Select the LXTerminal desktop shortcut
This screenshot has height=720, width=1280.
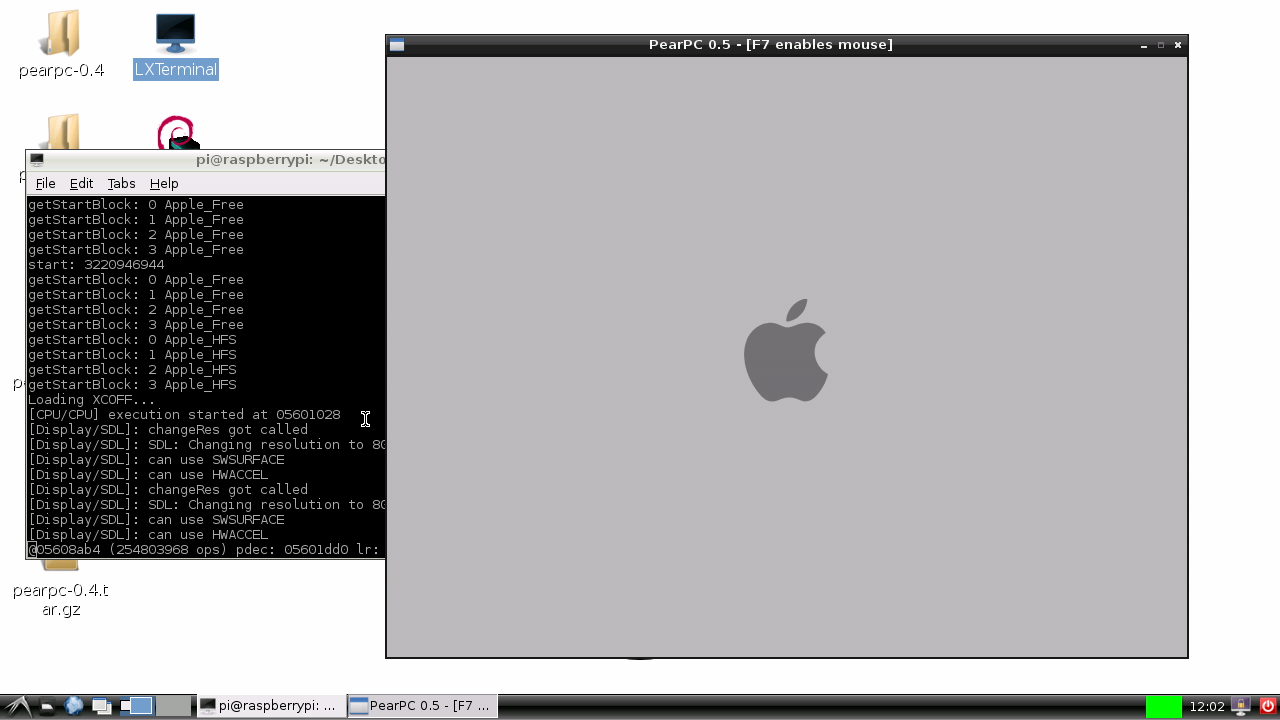tap(175, 35)
